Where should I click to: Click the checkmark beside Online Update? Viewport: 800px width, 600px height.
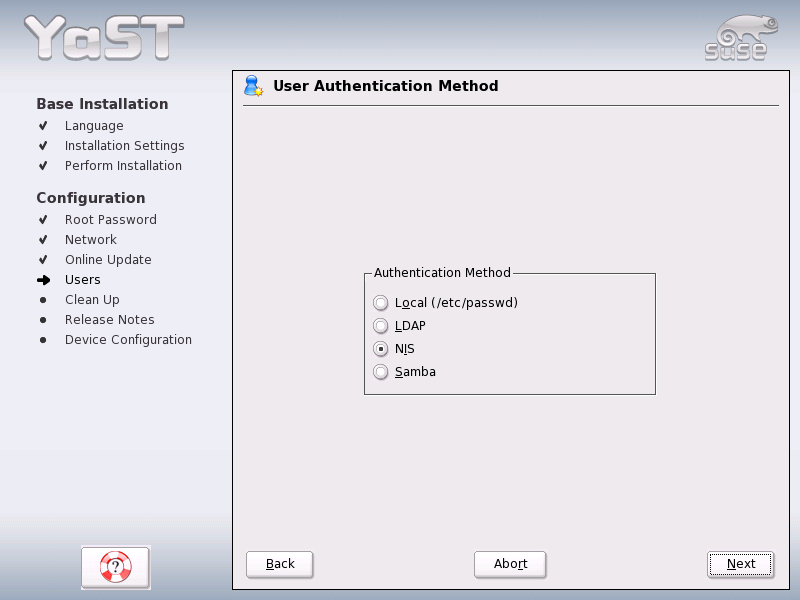coord(43,260)
